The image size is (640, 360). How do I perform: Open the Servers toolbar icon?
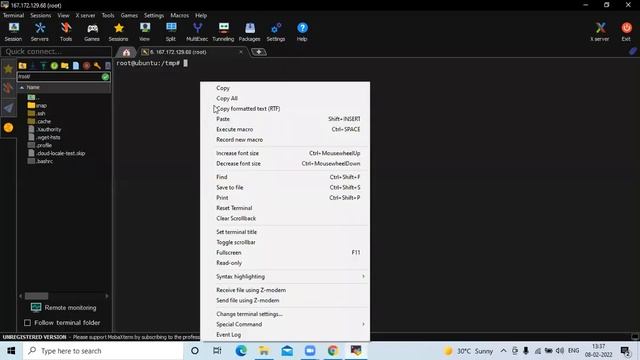[x=40, y=32]
